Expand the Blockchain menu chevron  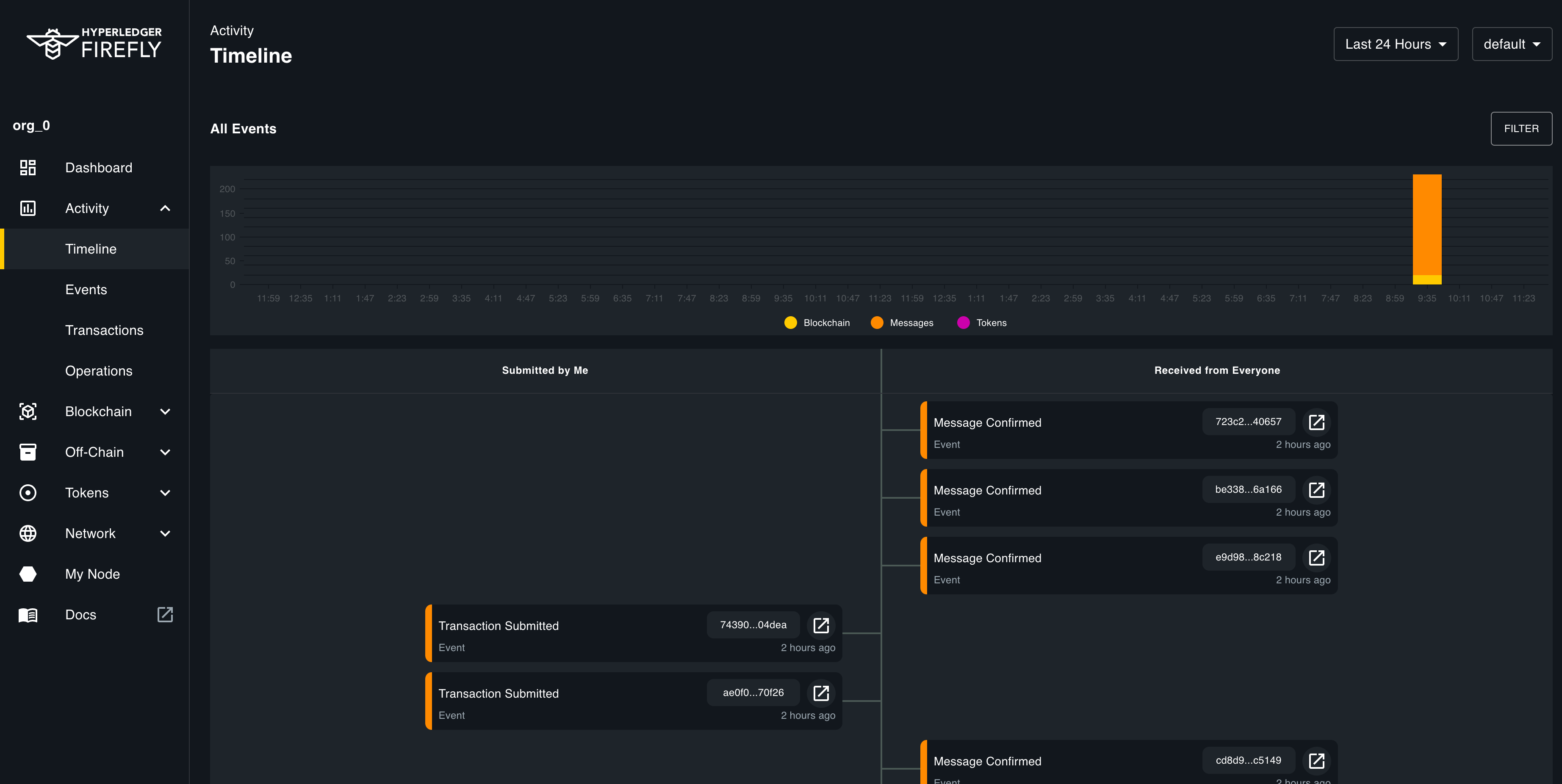tap(165, 411)
